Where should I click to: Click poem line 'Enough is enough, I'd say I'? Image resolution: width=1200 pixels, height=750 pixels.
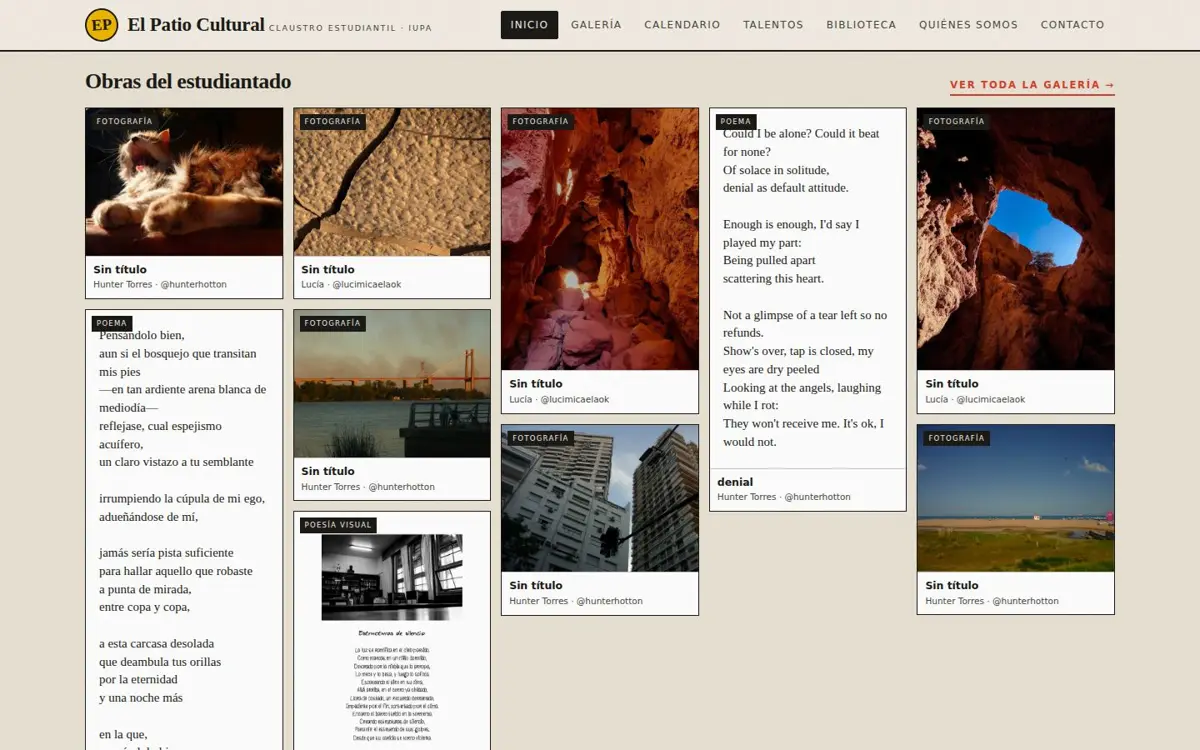click(791, 225)
